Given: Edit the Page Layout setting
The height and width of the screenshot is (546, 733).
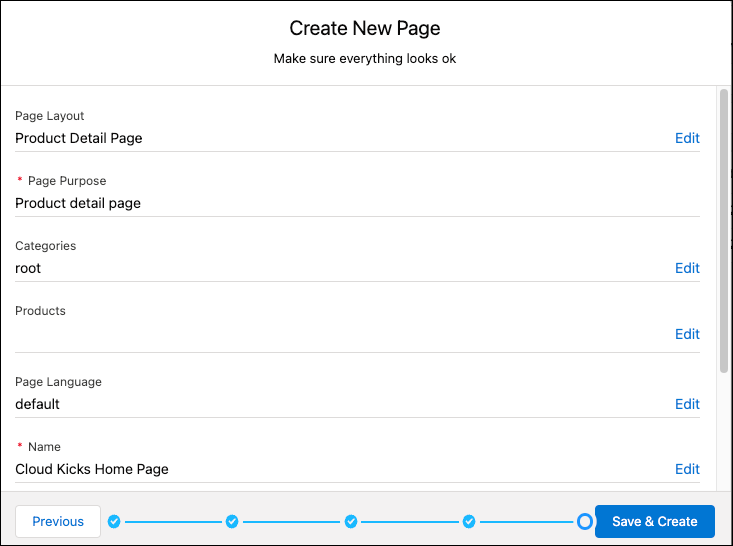Looking at the screenshot, I should [x=687, y=138].
